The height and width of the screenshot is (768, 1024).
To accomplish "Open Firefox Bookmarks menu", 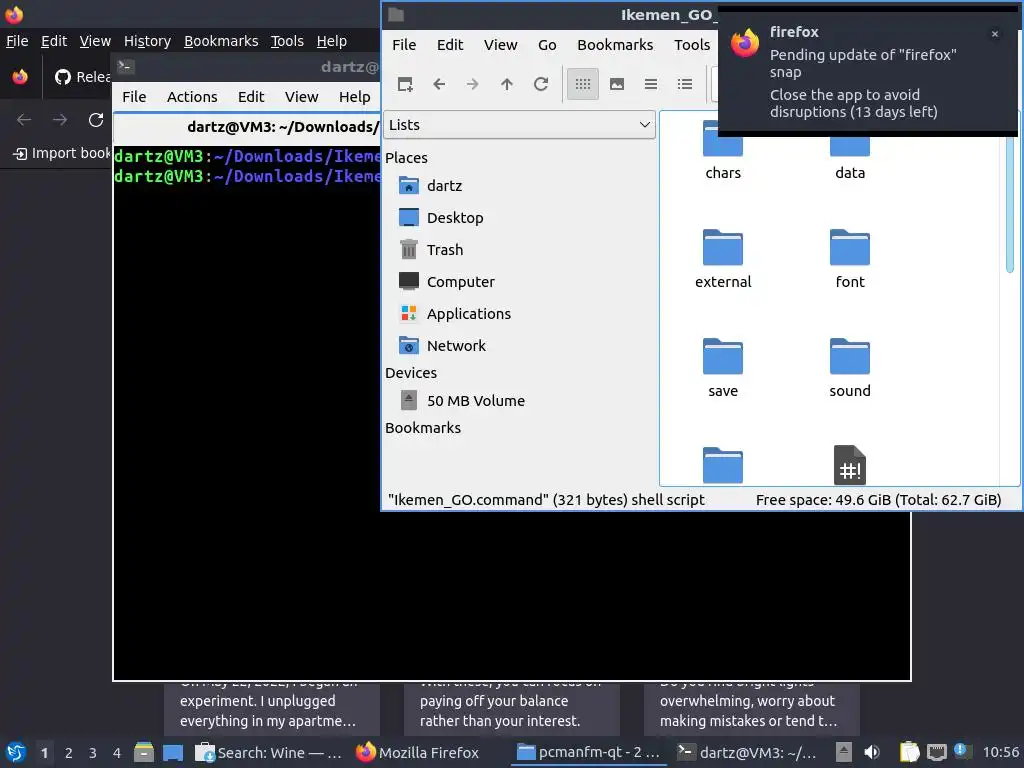I will (221, 41).
